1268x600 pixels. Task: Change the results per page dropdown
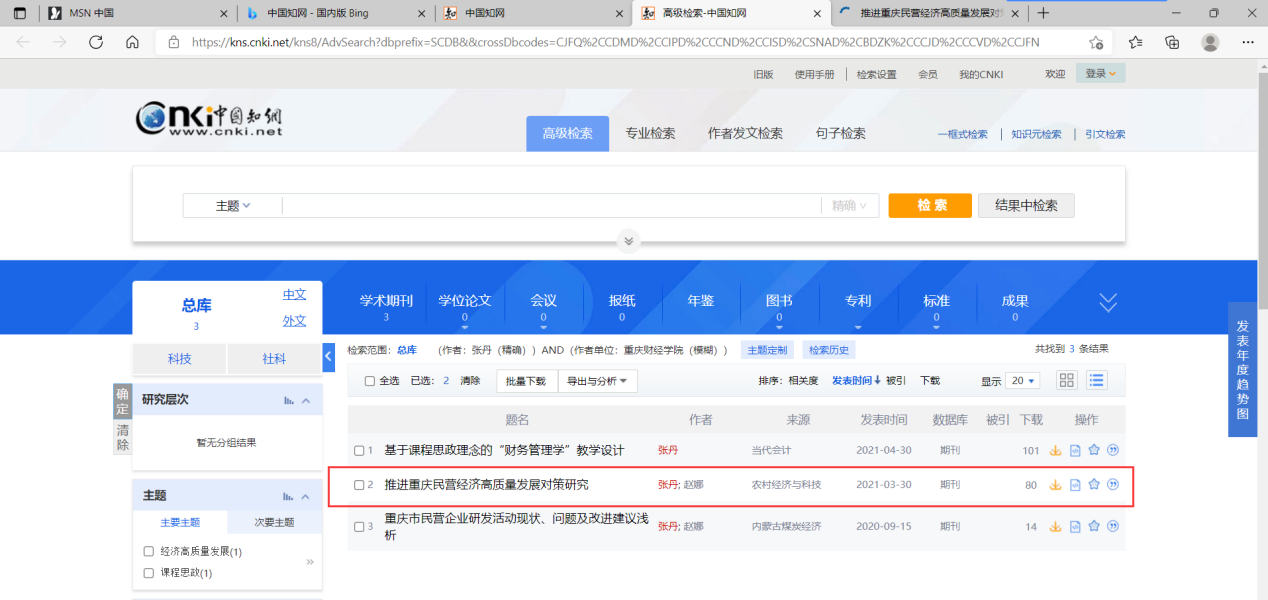click(x=1023, y=381)
